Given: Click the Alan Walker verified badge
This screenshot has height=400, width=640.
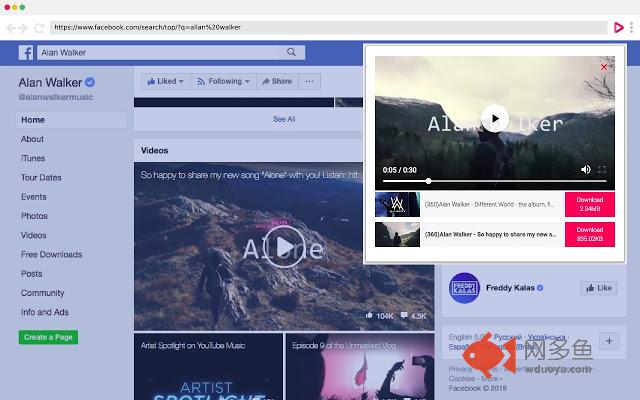Looking at the screenshot, I should coord(90,82).
